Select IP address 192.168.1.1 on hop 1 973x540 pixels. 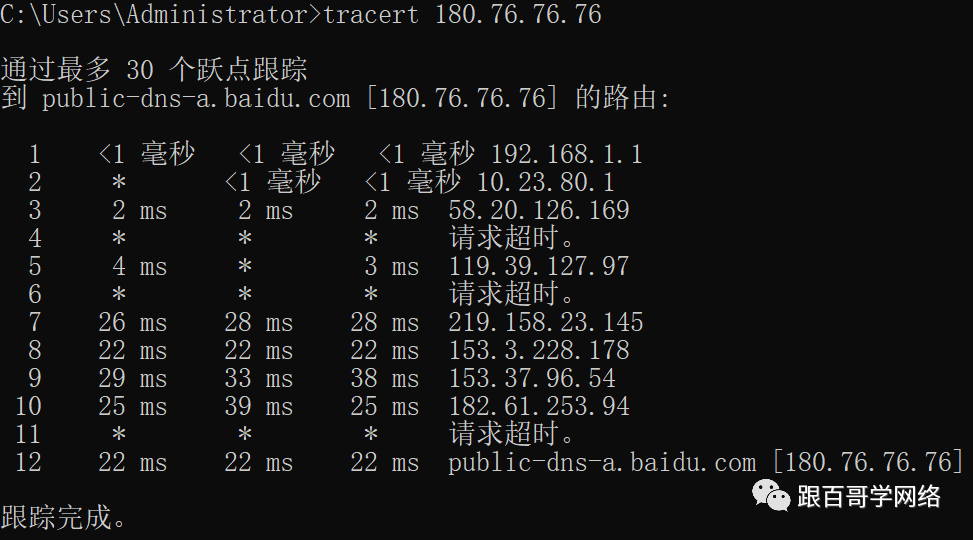567,154
